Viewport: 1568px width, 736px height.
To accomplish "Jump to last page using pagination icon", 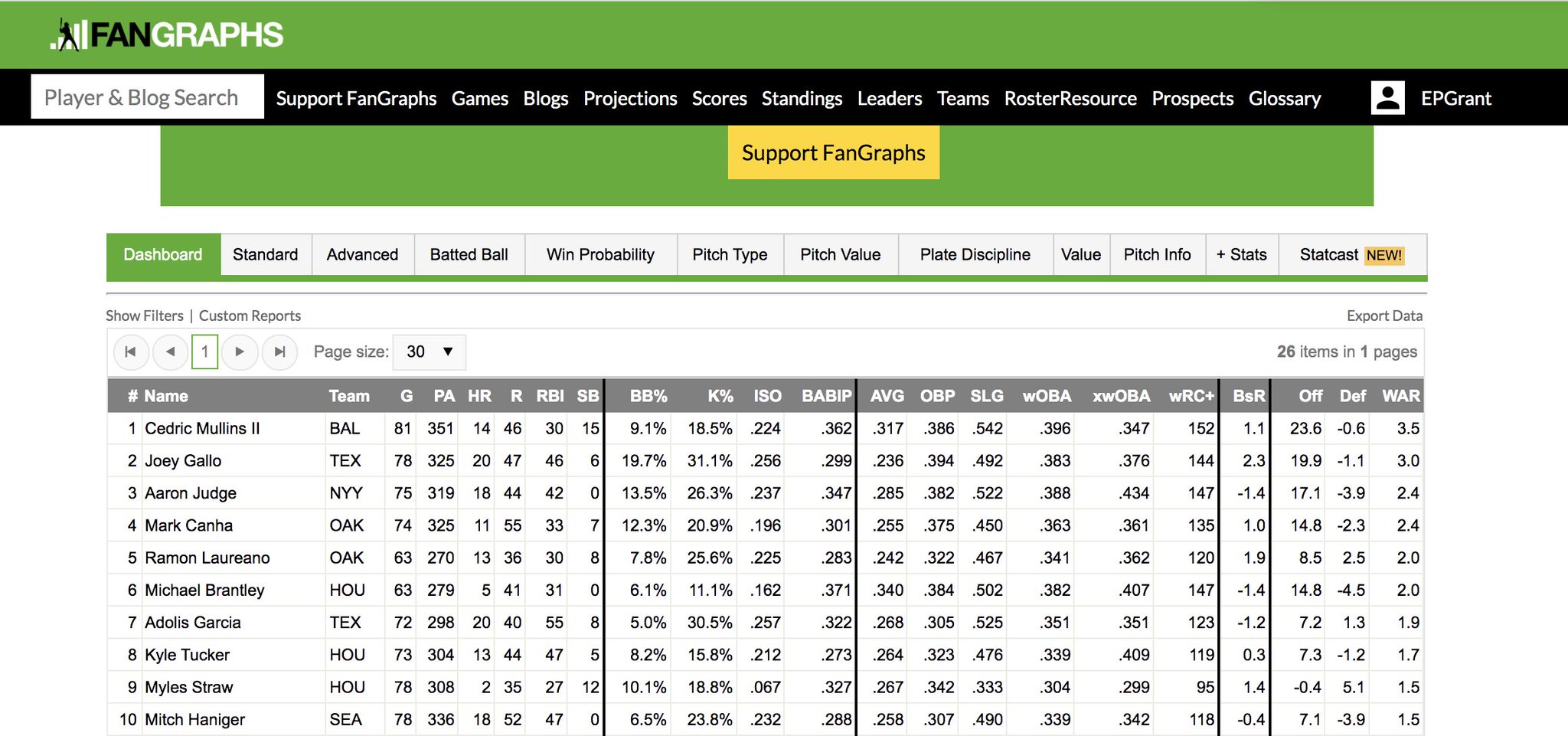I will (279, 352).
